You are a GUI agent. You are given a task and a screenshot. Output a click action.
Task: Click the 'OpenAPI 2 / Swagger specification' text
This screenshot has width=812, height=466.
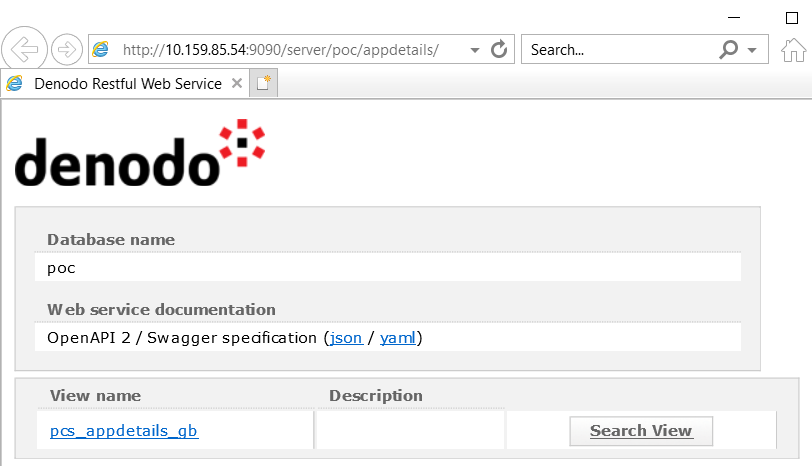(182, 338)
